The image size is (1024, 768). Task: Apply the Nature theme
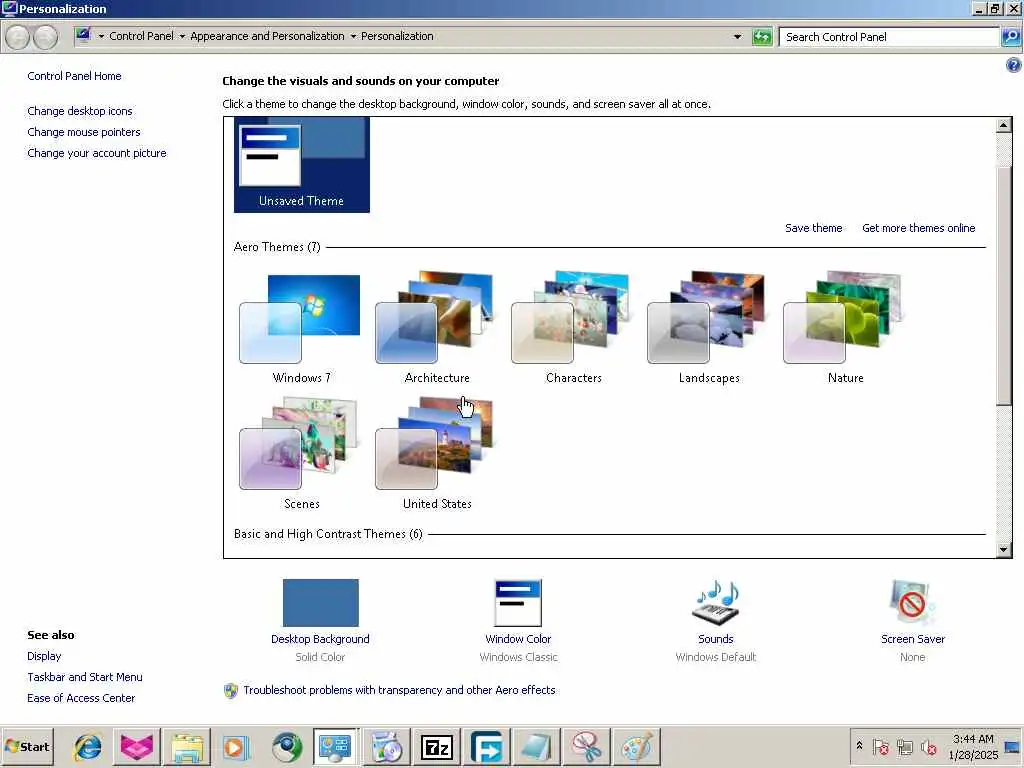845,328
